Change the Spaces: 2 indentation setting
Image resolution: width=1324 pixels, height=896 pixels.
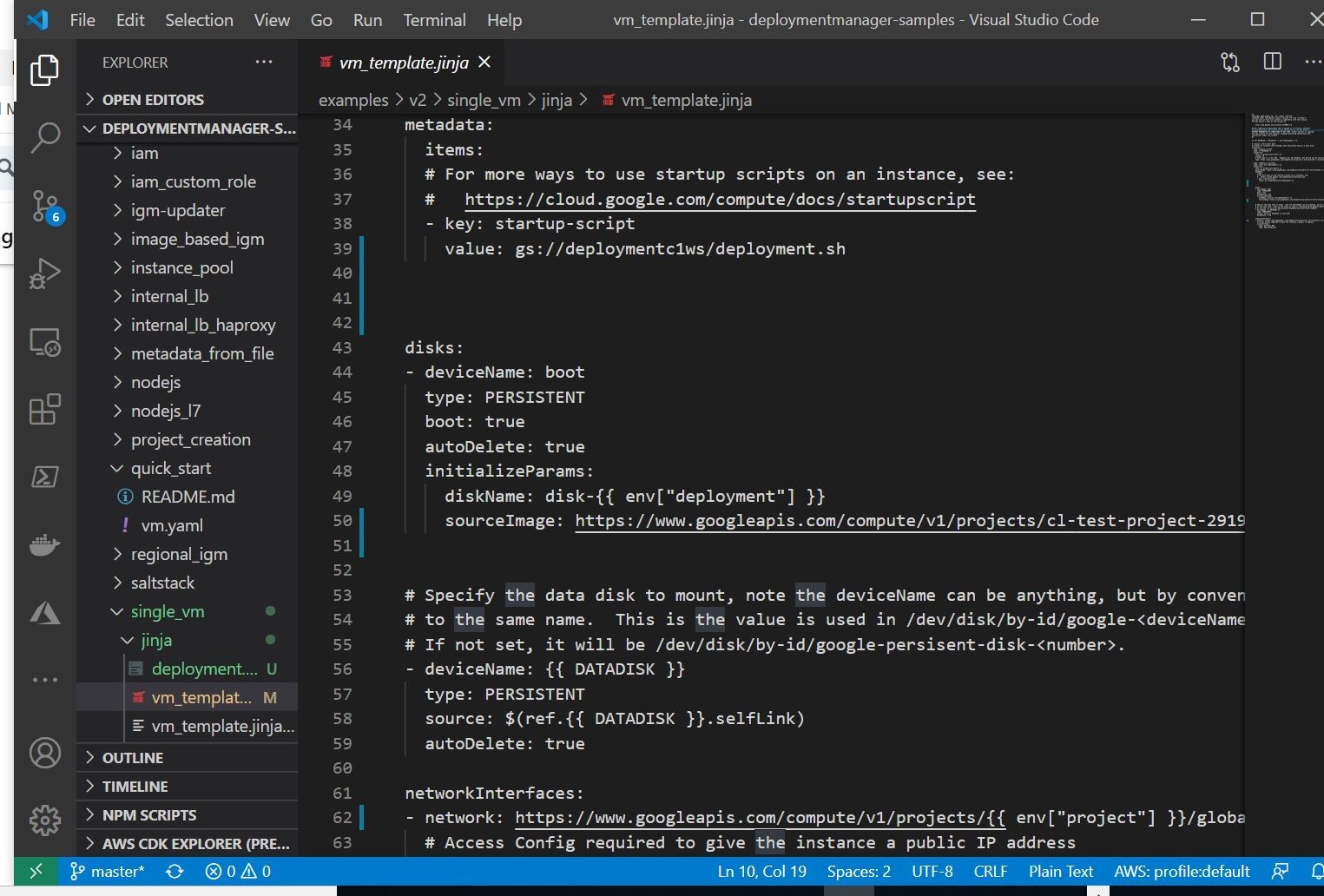(859, 871)
